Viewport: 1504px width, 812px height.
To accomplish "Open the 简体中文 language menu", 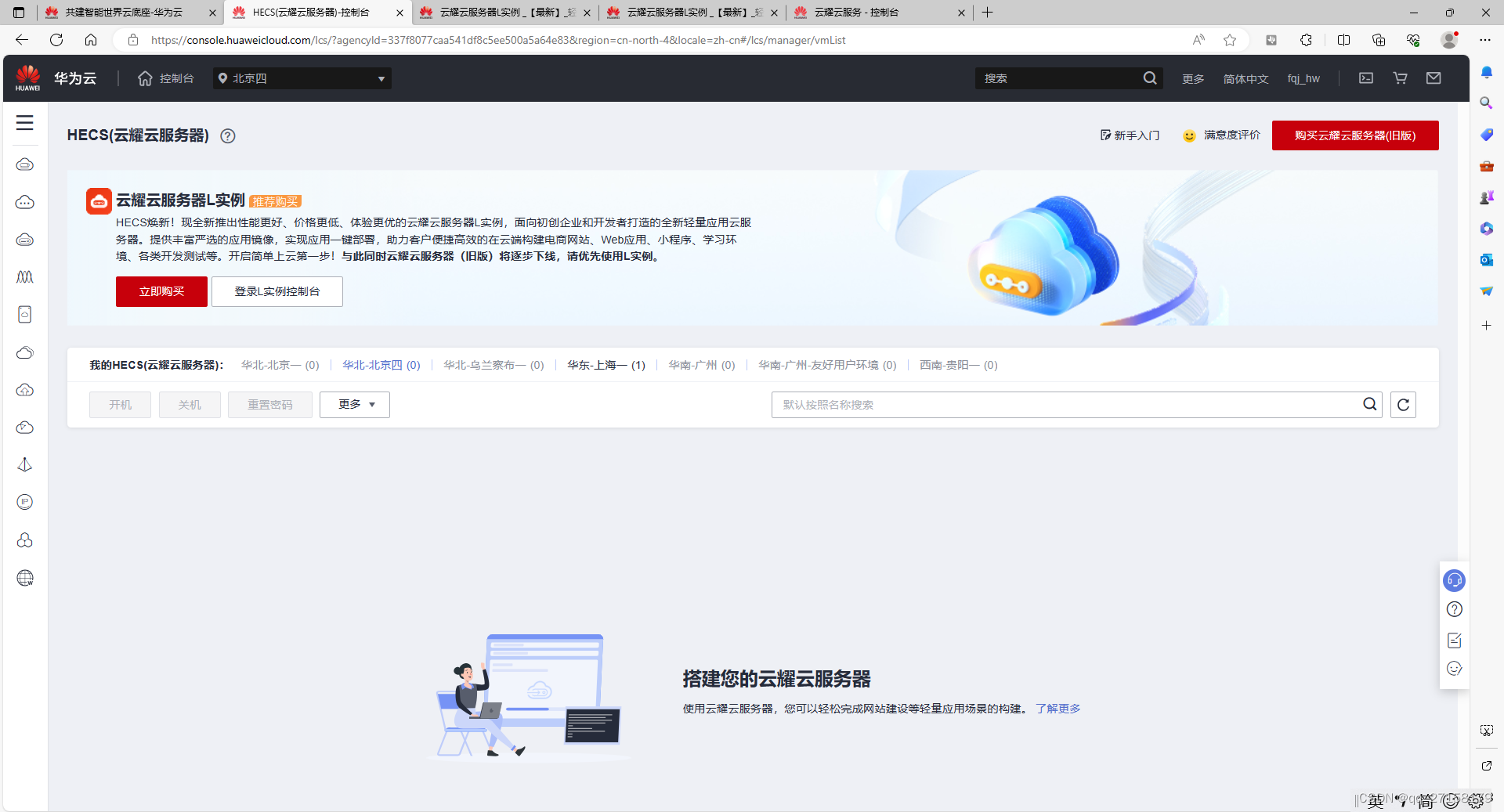I will click(1245, 79).
